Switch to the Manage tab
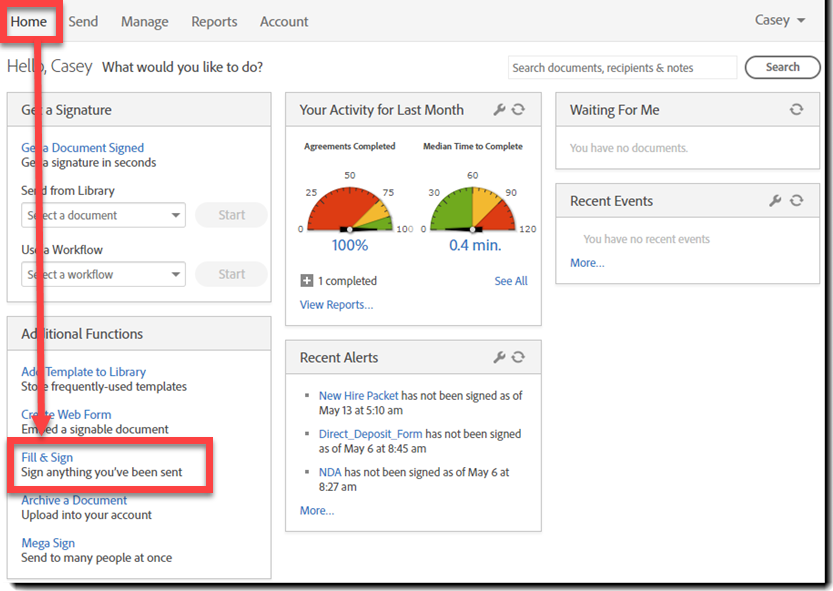Screen dimensions: 833x591 [145, 21]
